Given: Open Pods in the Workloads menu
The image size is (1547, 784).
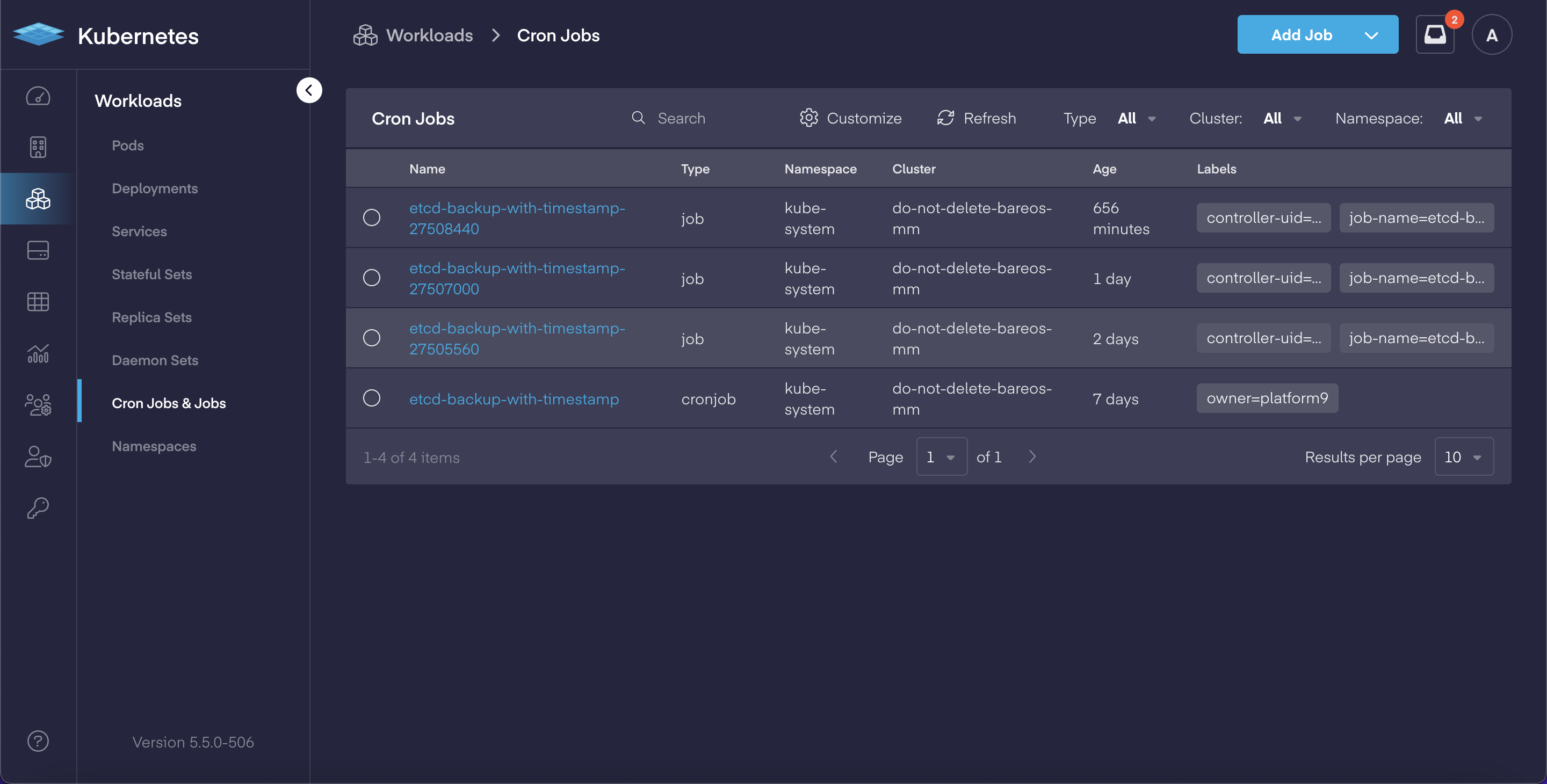Looking at the screenshot, I should click(128, 146).
